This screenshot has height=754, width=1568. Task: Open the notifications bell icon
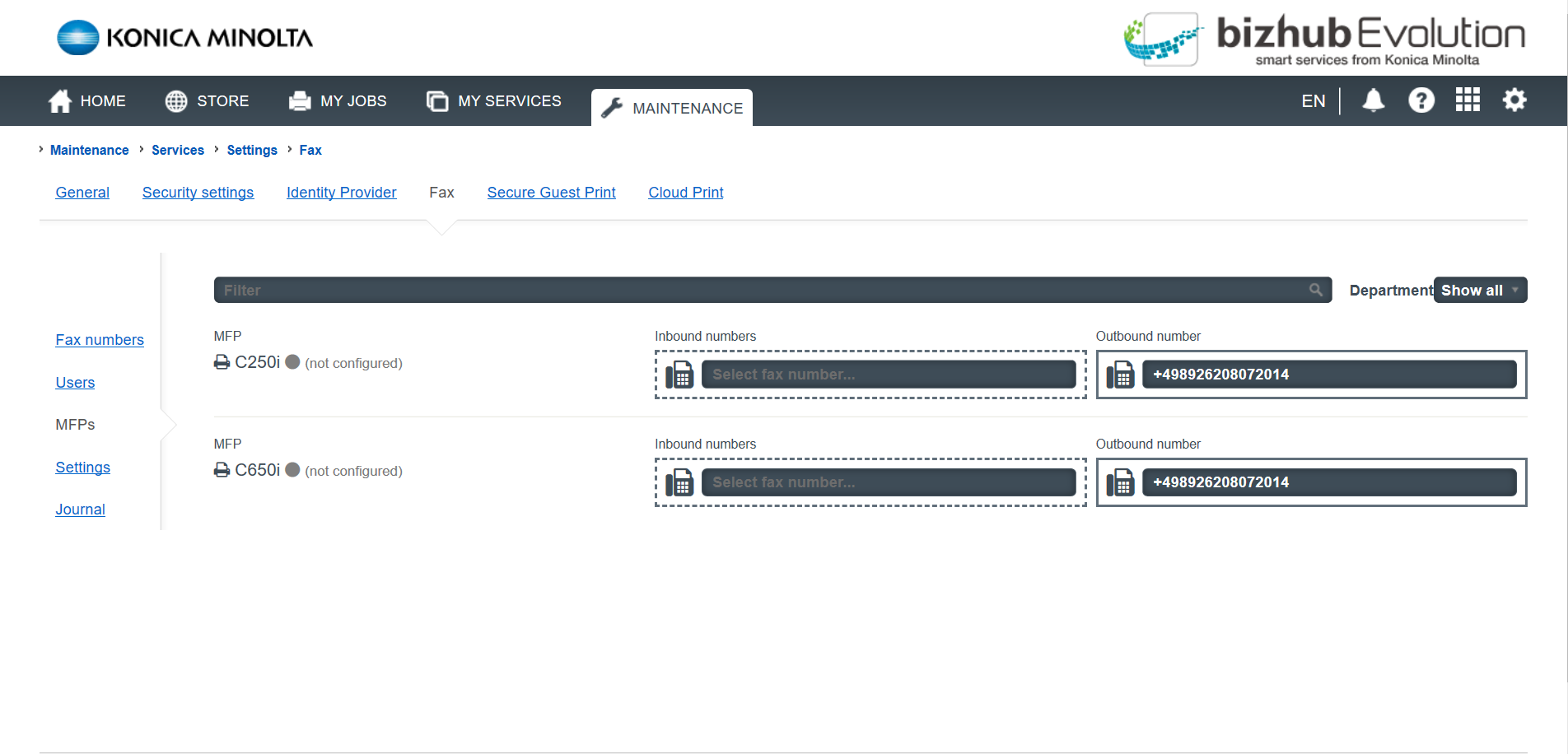1373,100
